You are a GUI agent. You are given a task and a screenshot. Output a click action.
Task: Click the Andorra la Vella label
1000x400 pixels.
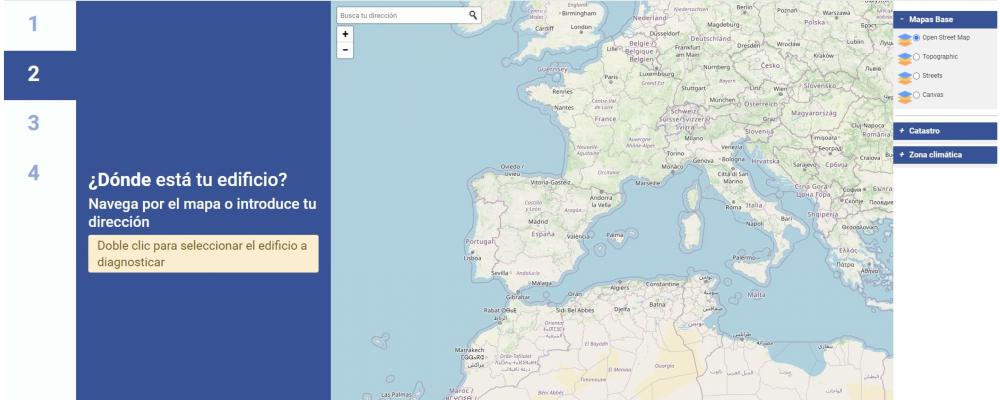pos(601,202)
